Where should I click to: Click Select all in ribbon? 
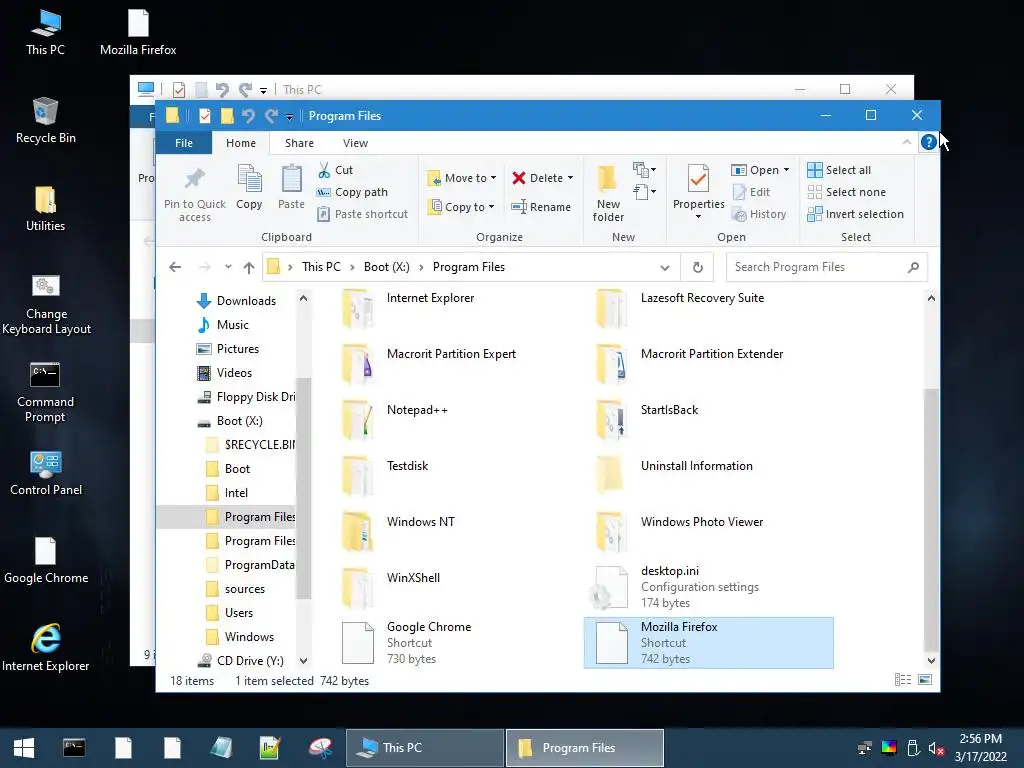pyautogui.click(x=839, y=170)
